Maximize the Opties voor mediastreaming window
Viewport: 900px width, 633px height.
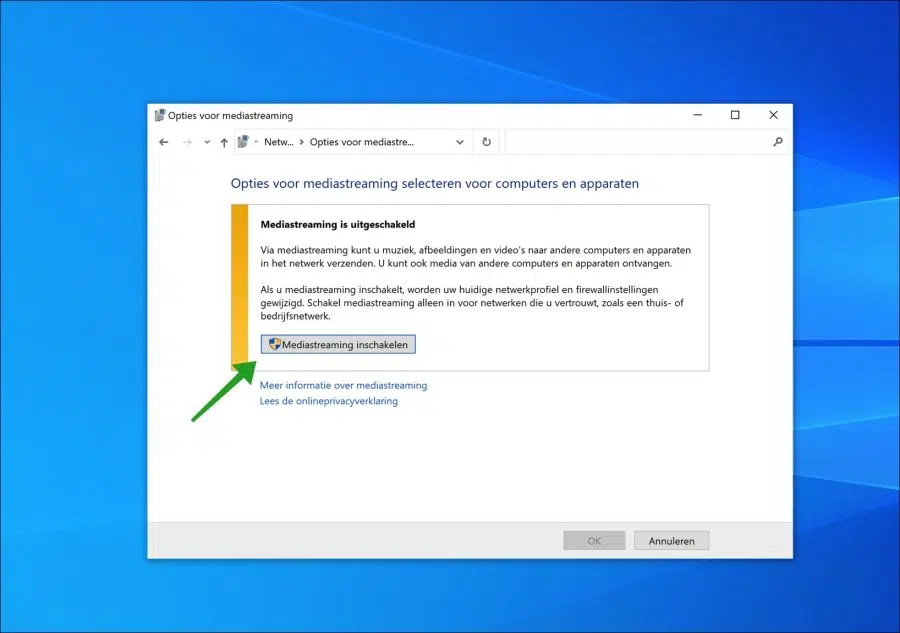tap(735, 115)
